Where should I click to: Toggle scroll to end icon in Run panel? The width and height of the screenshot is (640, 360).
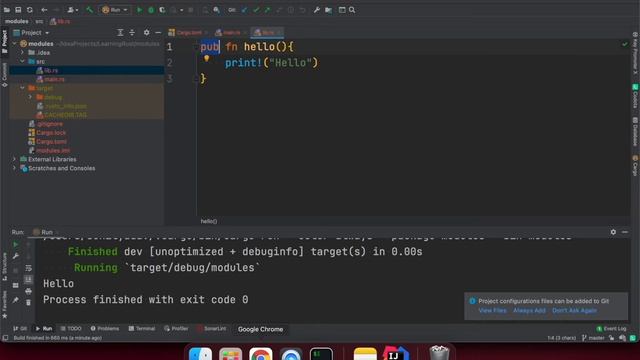[28, 280]
